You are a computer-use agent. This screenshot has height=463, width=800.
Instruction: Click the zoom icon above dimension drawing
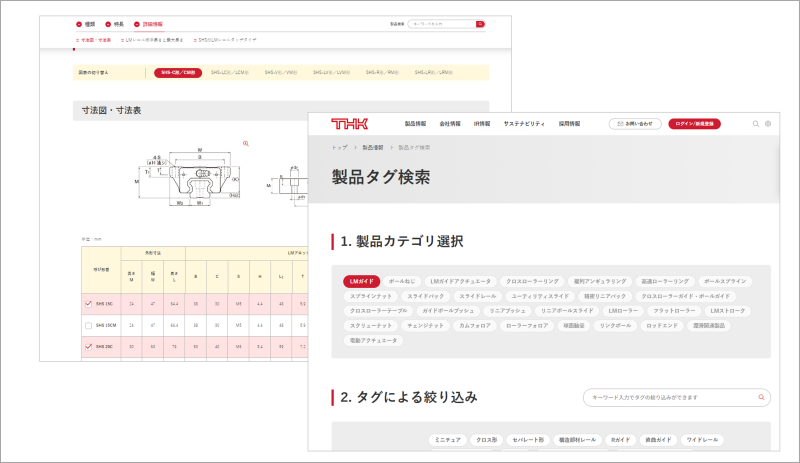(246, 143)
